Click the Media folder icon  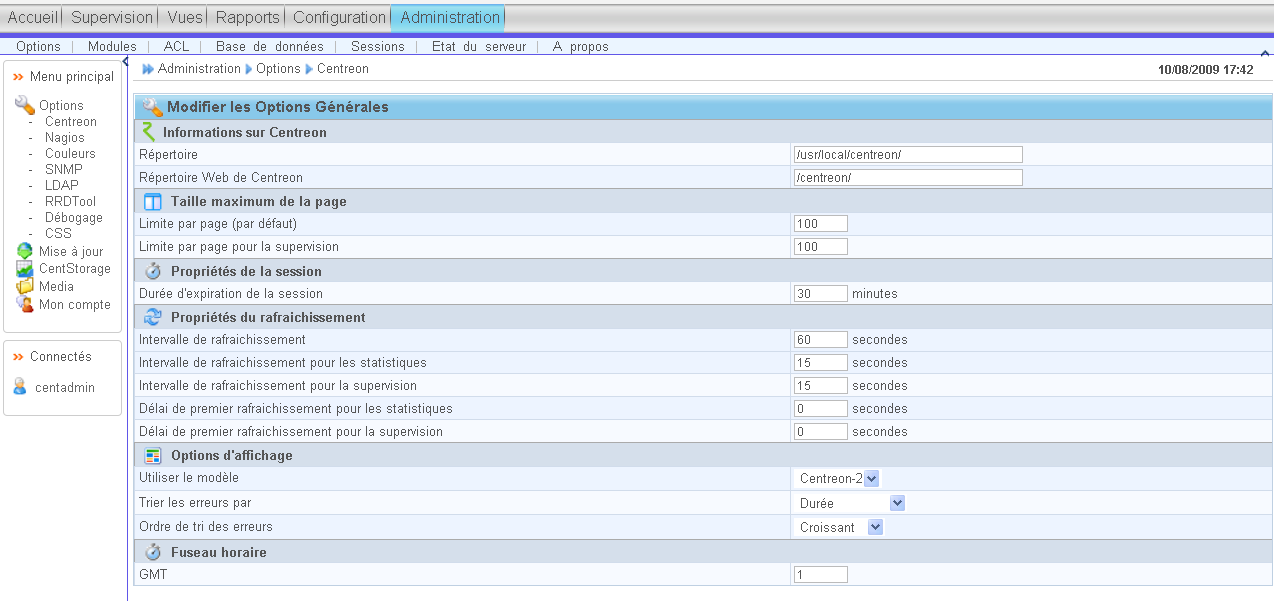pyautogui.click(x=24, y=287)
